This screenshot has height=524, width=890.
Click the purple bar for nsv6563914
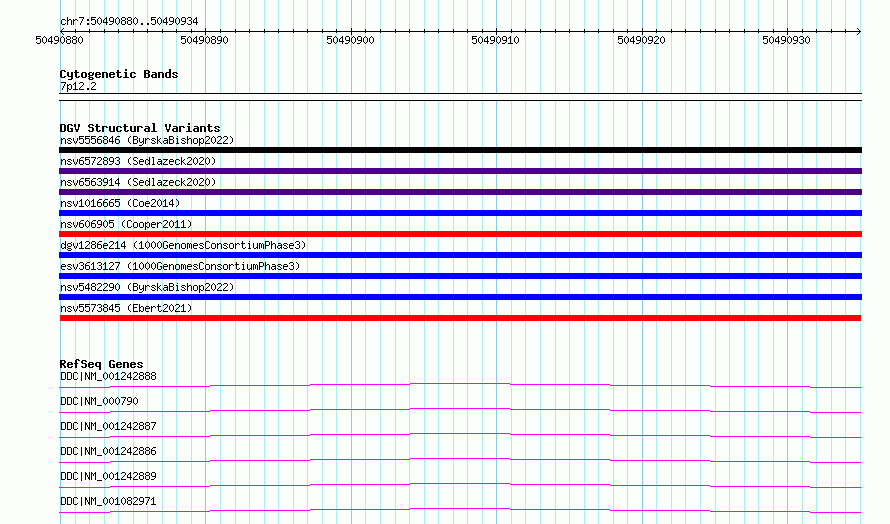(460, 192)
